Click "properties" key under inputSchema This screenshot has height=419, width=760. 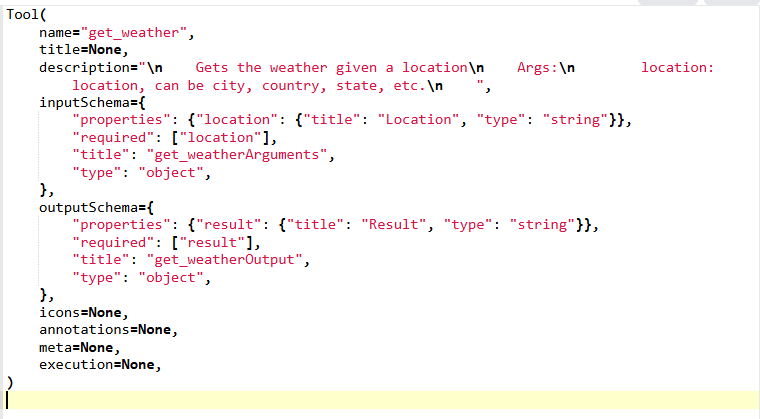(x=121, y=119)
